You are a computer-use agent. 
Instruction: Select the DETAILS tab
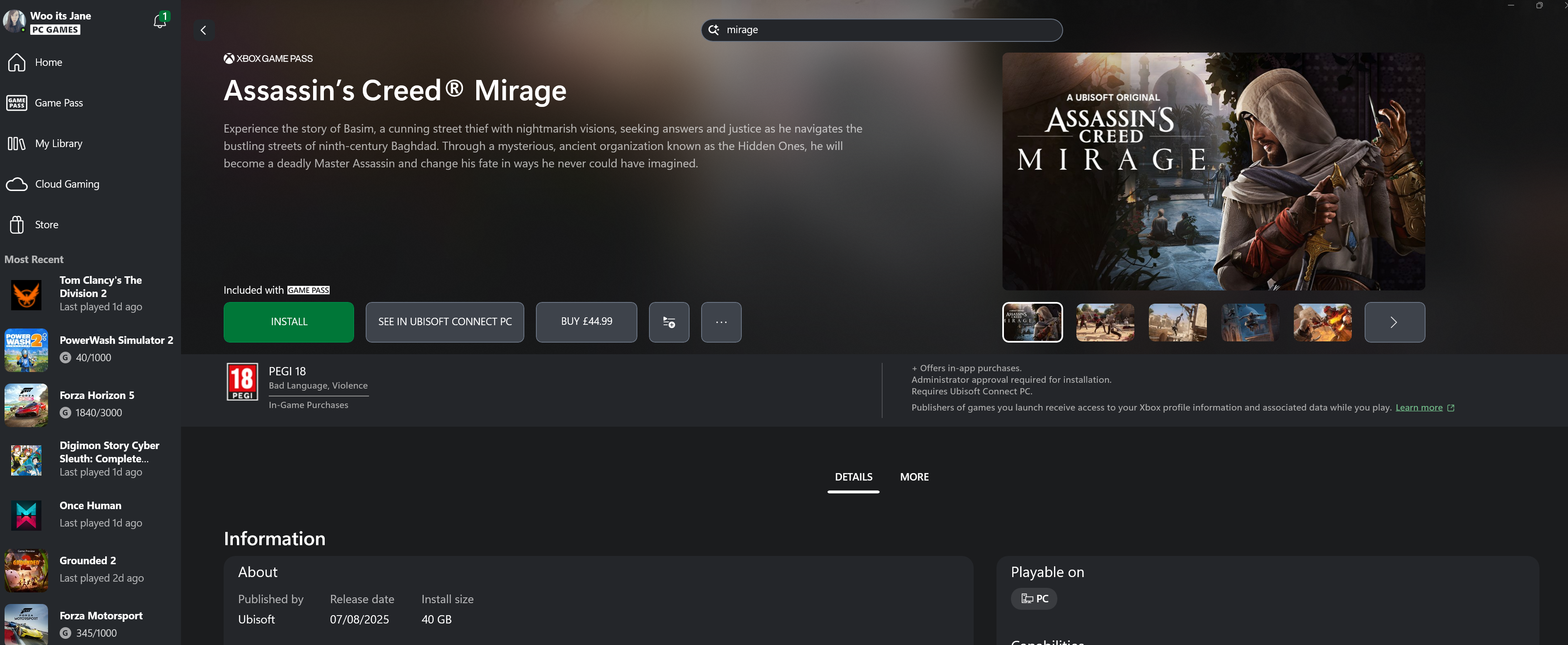point(853,477)
